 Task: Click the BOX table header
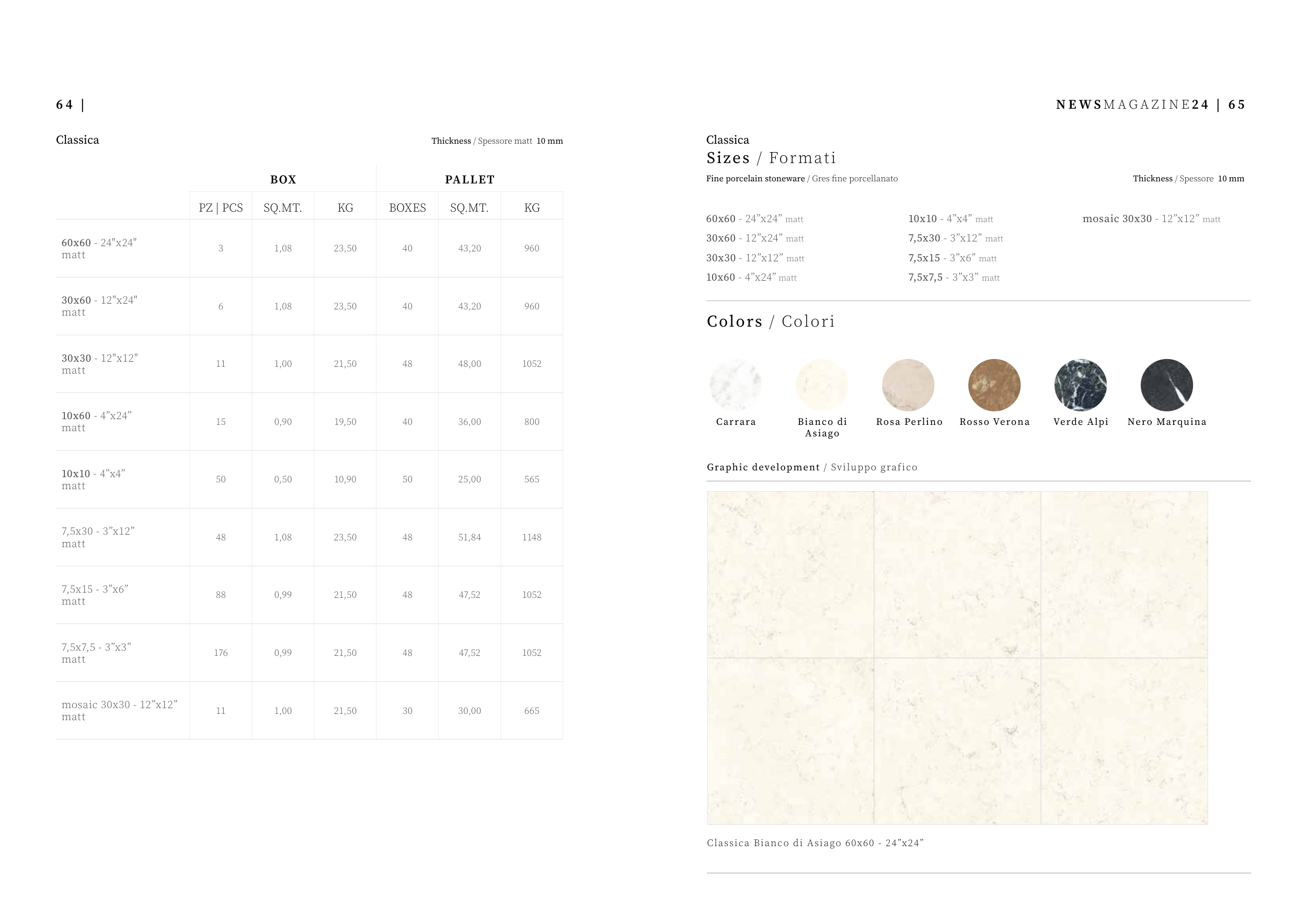tap(283, 180)
